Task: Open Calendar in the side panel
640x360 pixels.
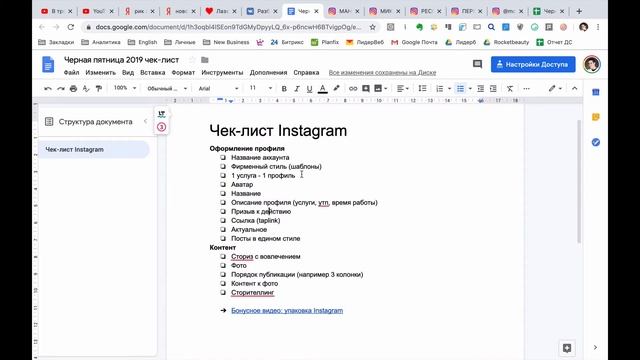Action: [596, 92]
